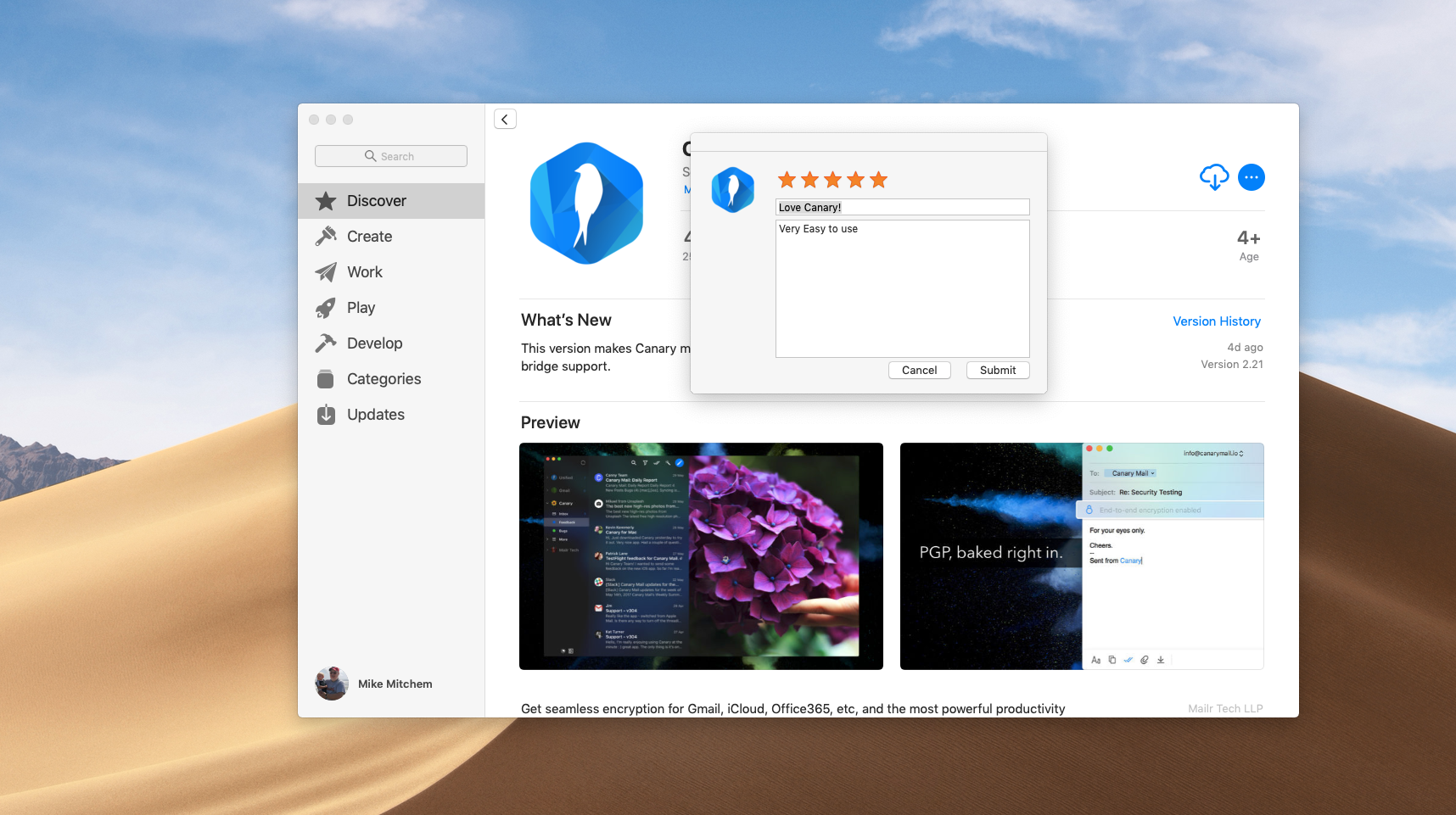
Task: Click the large Canary Mail app icon
Action: point(586,204)
